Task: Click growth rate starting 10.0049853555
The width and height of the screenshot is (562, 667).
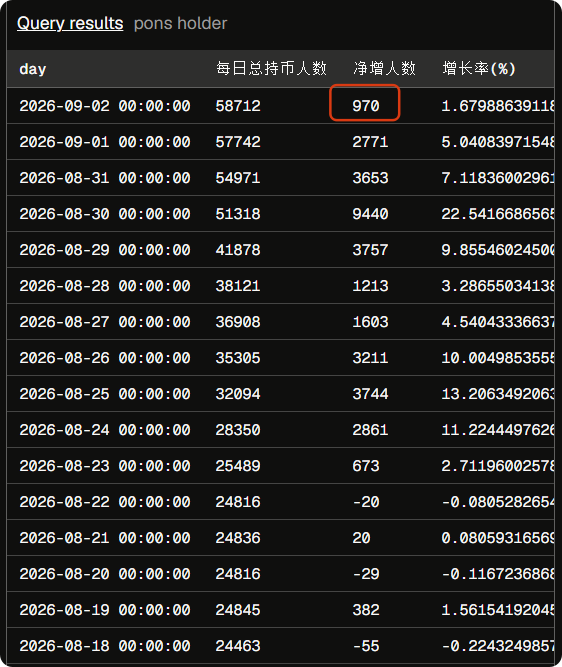Action: point(498,358)
